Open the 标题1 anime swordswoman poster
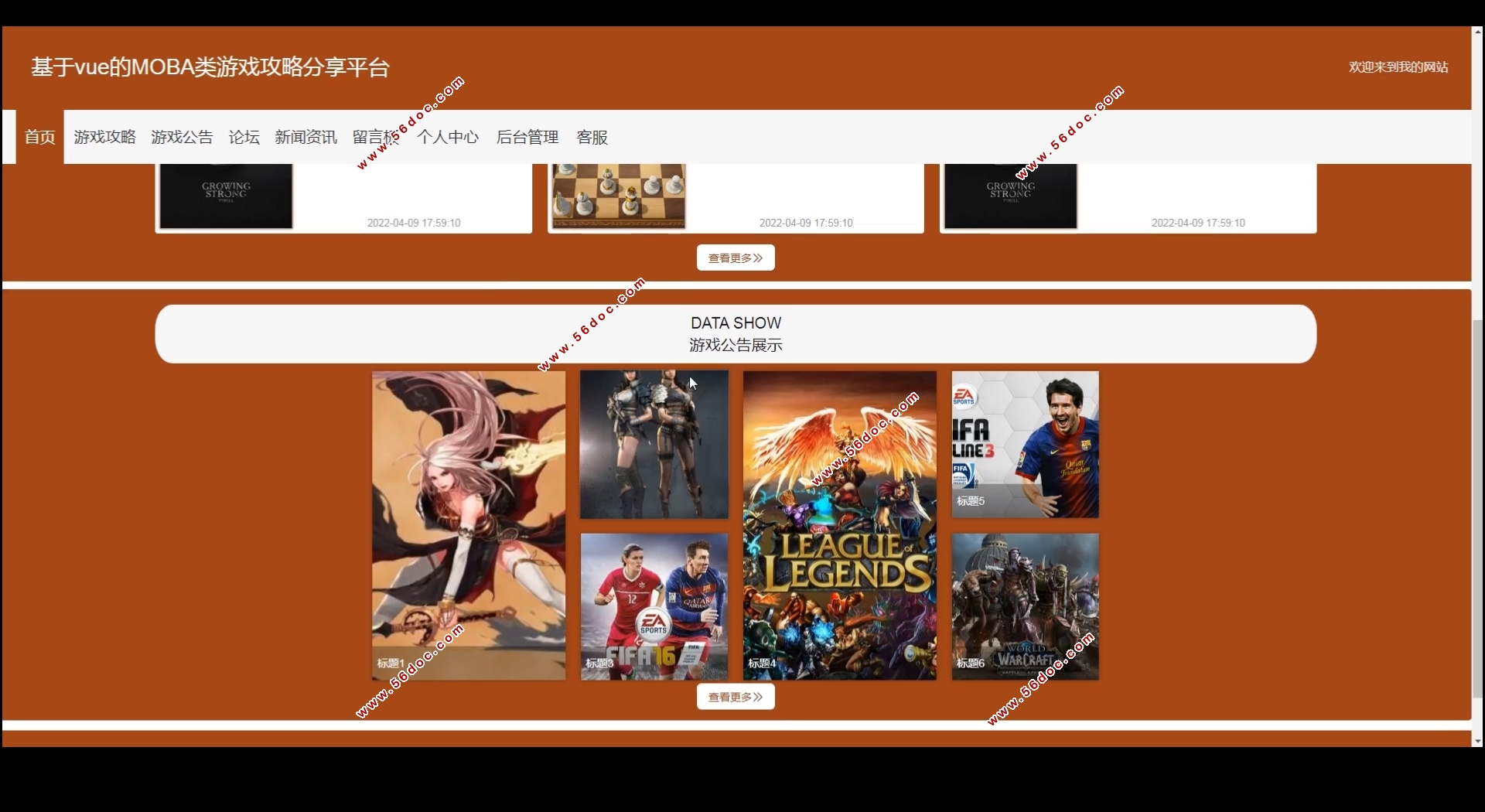 click(x=469, y=526)
